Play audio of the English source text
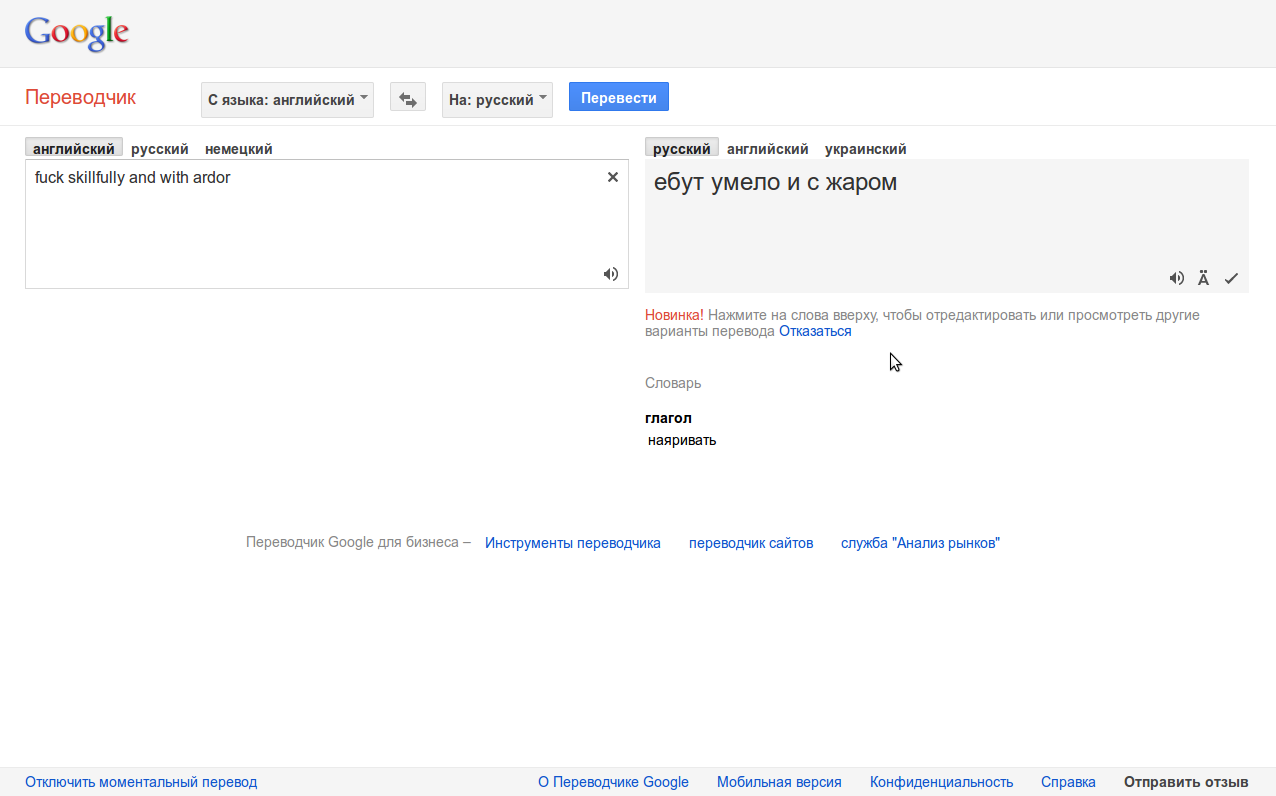 (610, 274)
